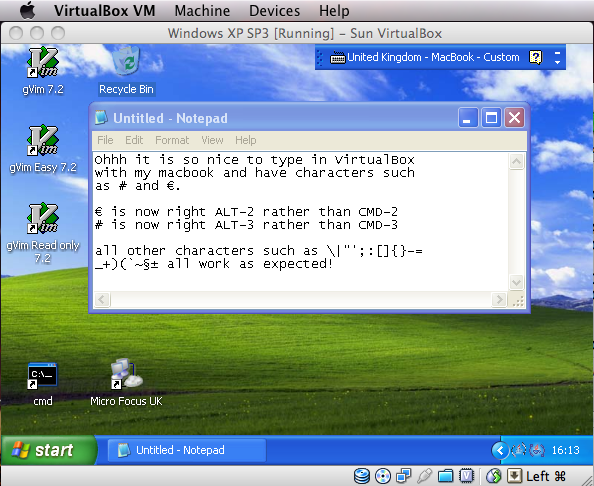Click the VirtualBox hard disk status icon

(362, 476)
